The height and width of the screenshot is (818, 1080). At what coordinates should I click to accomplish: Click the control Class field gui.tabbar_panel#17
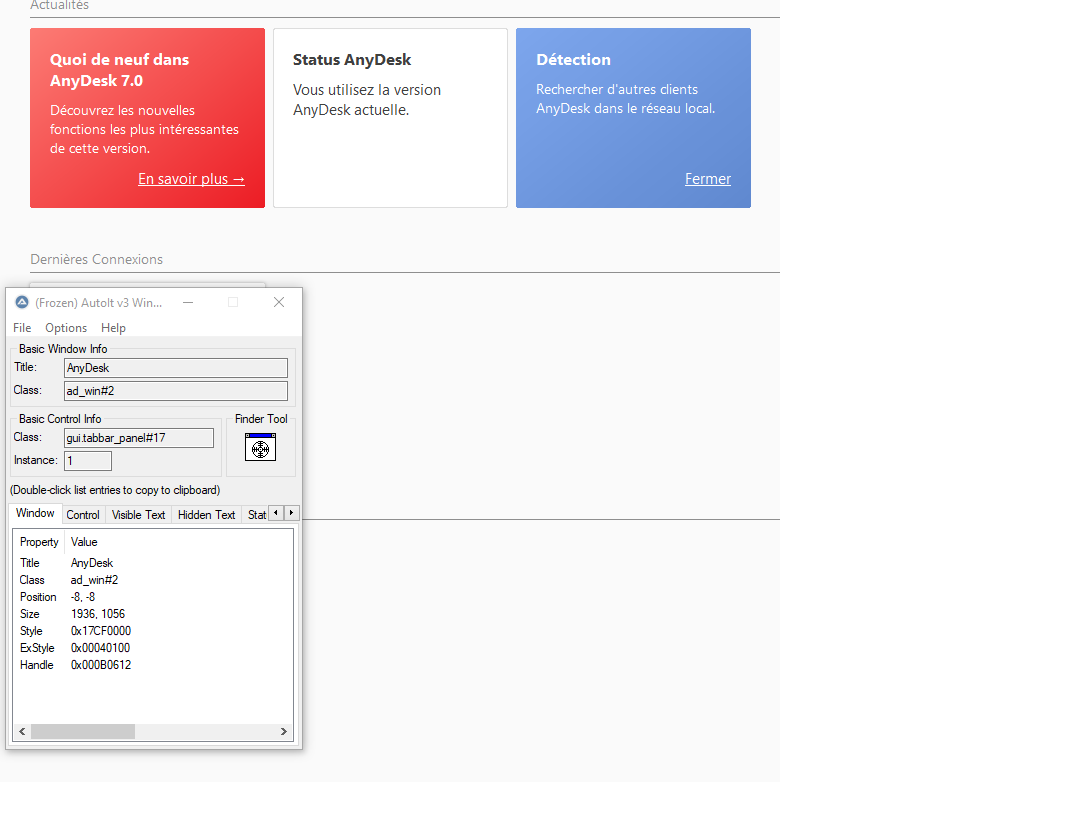[138, 438]
